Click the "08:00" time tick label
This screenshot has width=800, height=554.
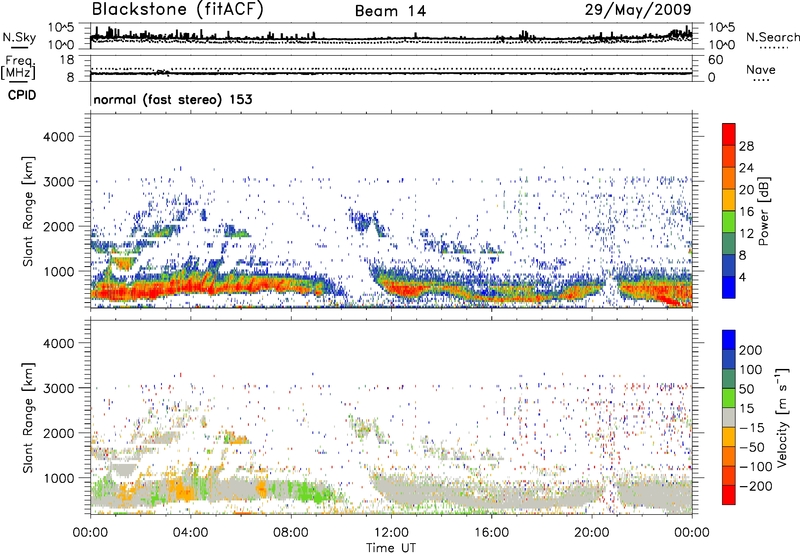tap(291, 533)
